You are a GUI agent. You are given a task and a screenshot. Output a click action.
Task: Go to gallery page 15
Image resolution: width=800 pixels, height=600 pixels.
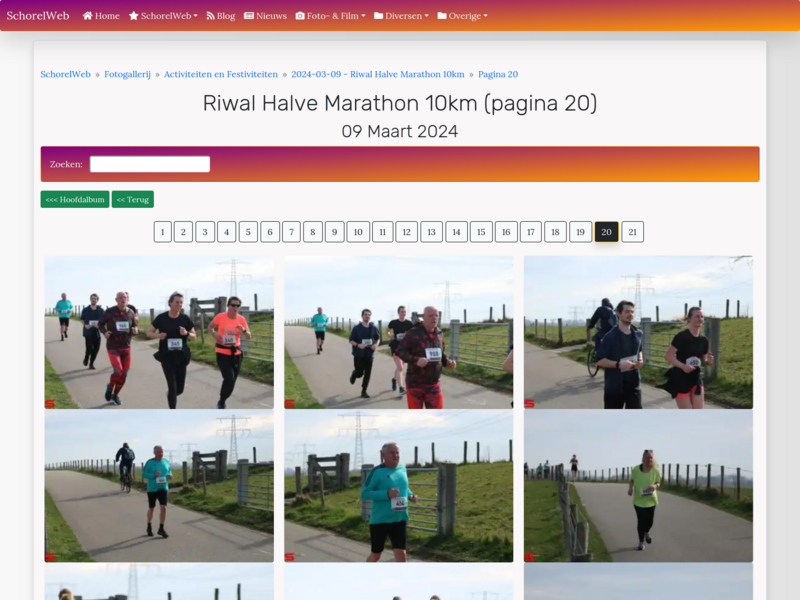pos(481,232)
